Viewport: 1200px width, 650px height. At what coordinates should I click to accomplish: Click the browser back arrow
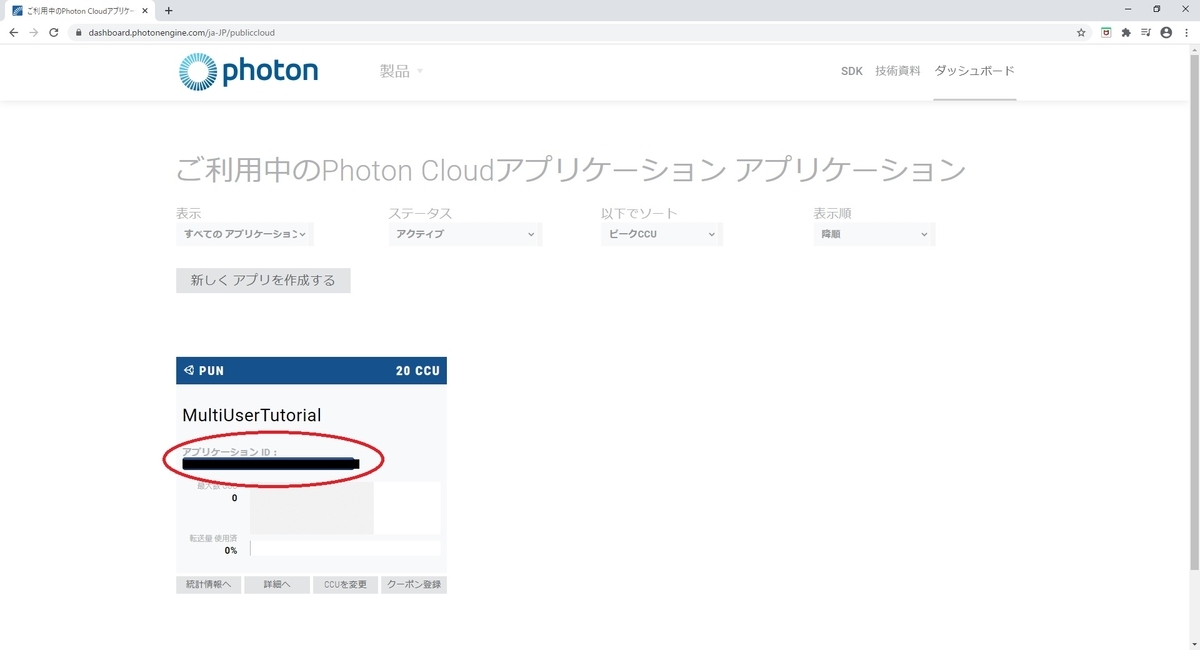[x=13, y=32]
